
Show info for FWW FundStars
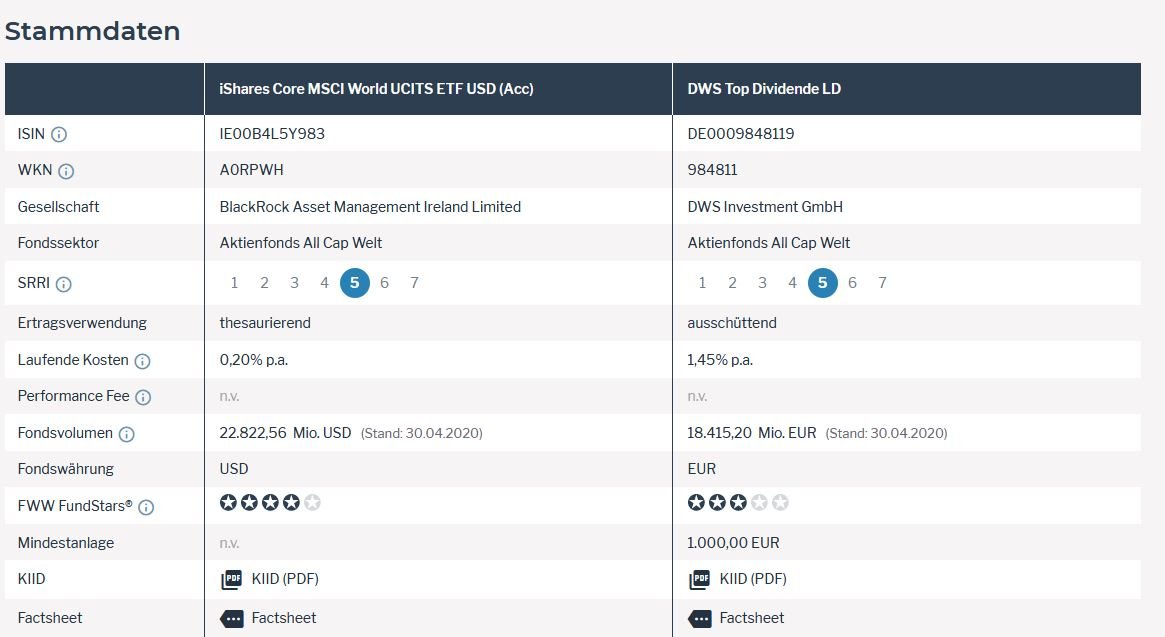pyautogui.click(x=146, y=507)
